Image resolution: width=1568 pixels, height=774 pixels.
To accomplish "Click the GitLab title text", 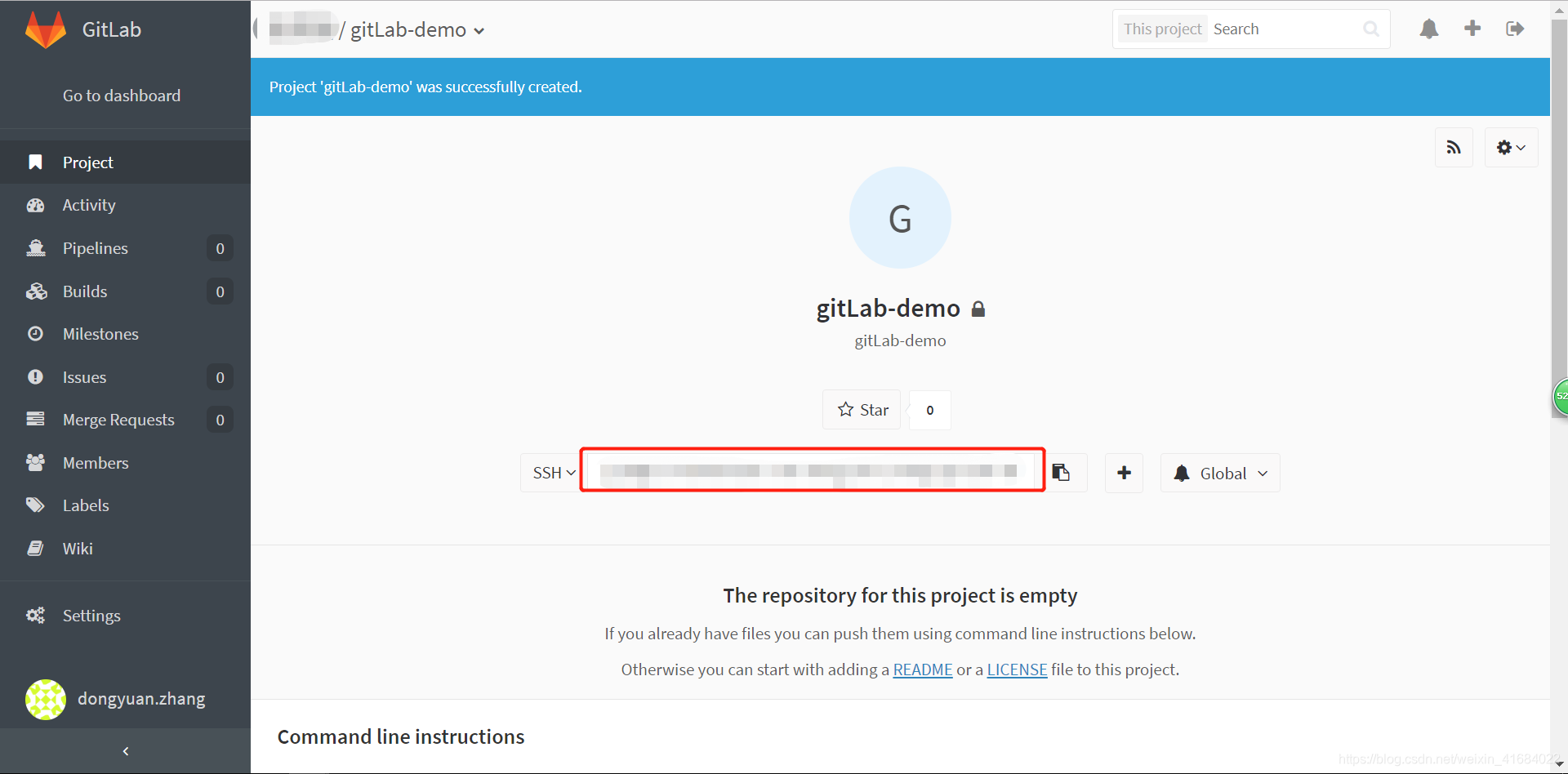I will 112,29.
